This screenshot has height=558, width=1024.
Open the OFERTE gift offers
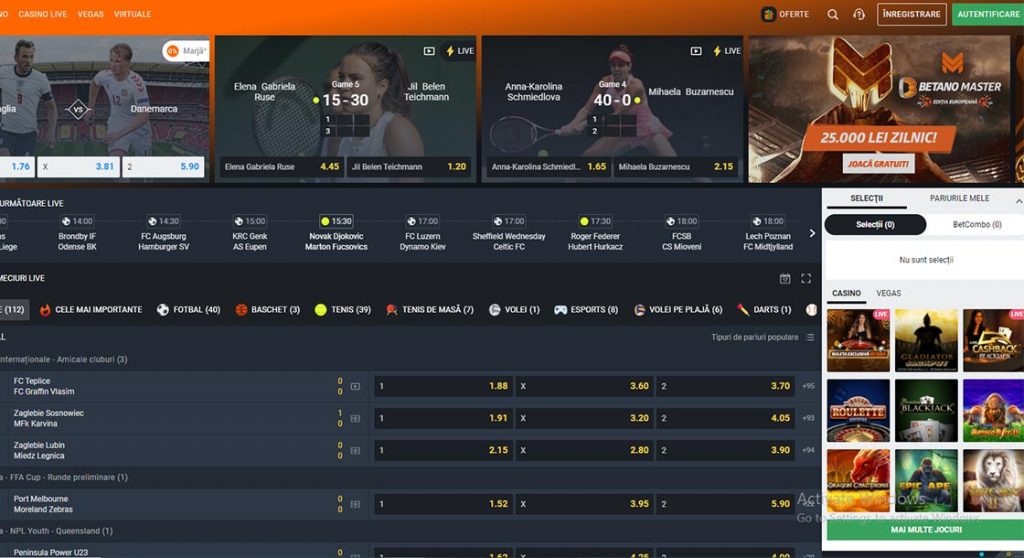(x=785, y=14)
